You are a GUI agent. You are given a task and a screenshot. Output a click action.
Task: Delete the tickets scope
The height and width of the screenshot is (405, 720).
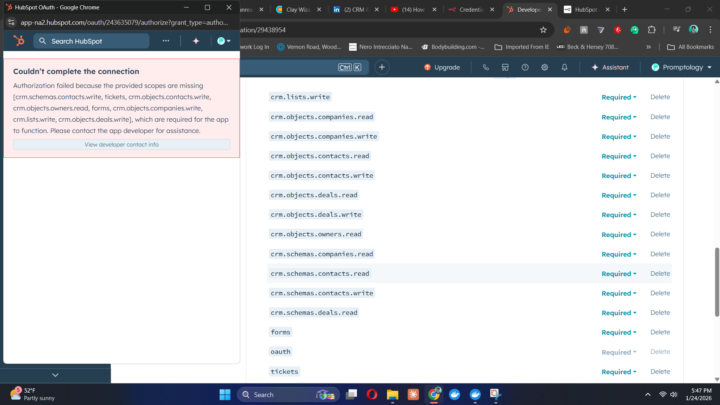(x=660, y=371)
